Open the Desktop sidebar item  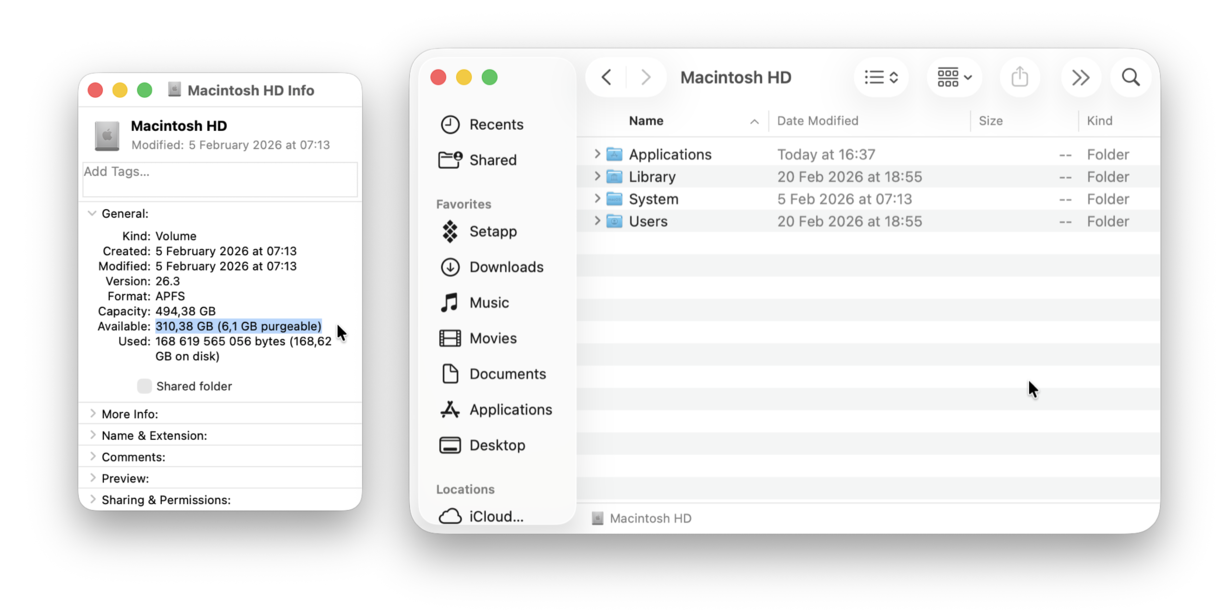tap(497, 445)
